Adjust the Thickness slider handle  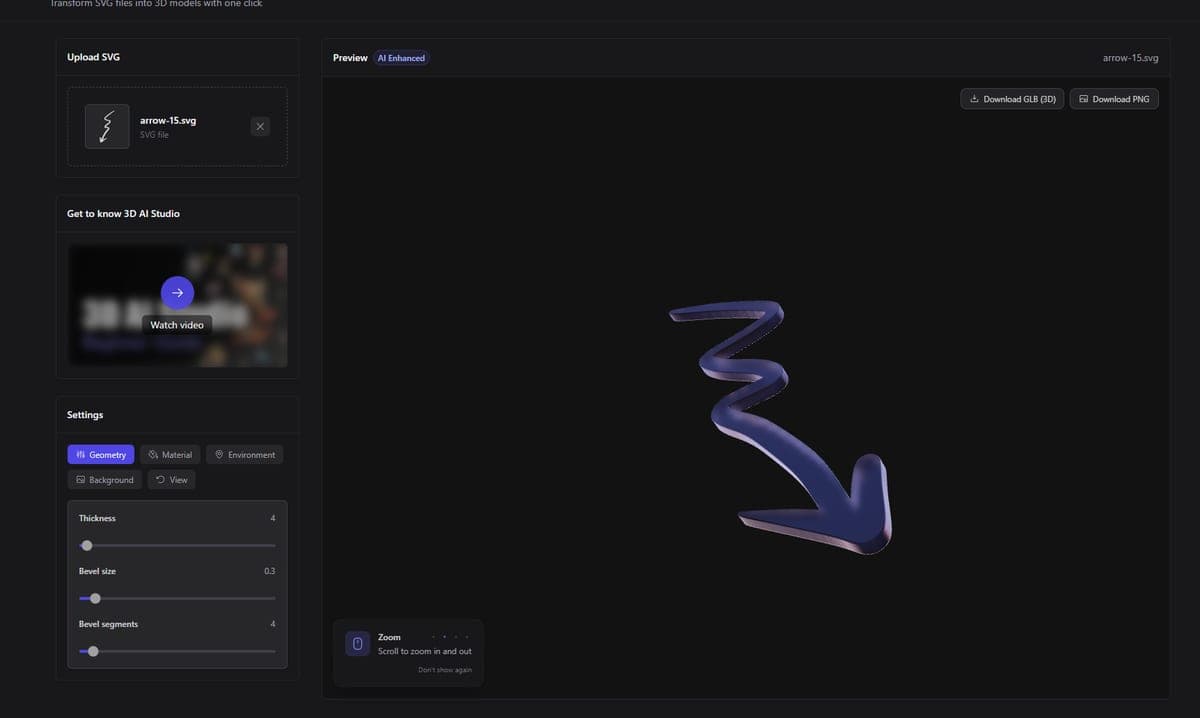click(x=87, y=545)
